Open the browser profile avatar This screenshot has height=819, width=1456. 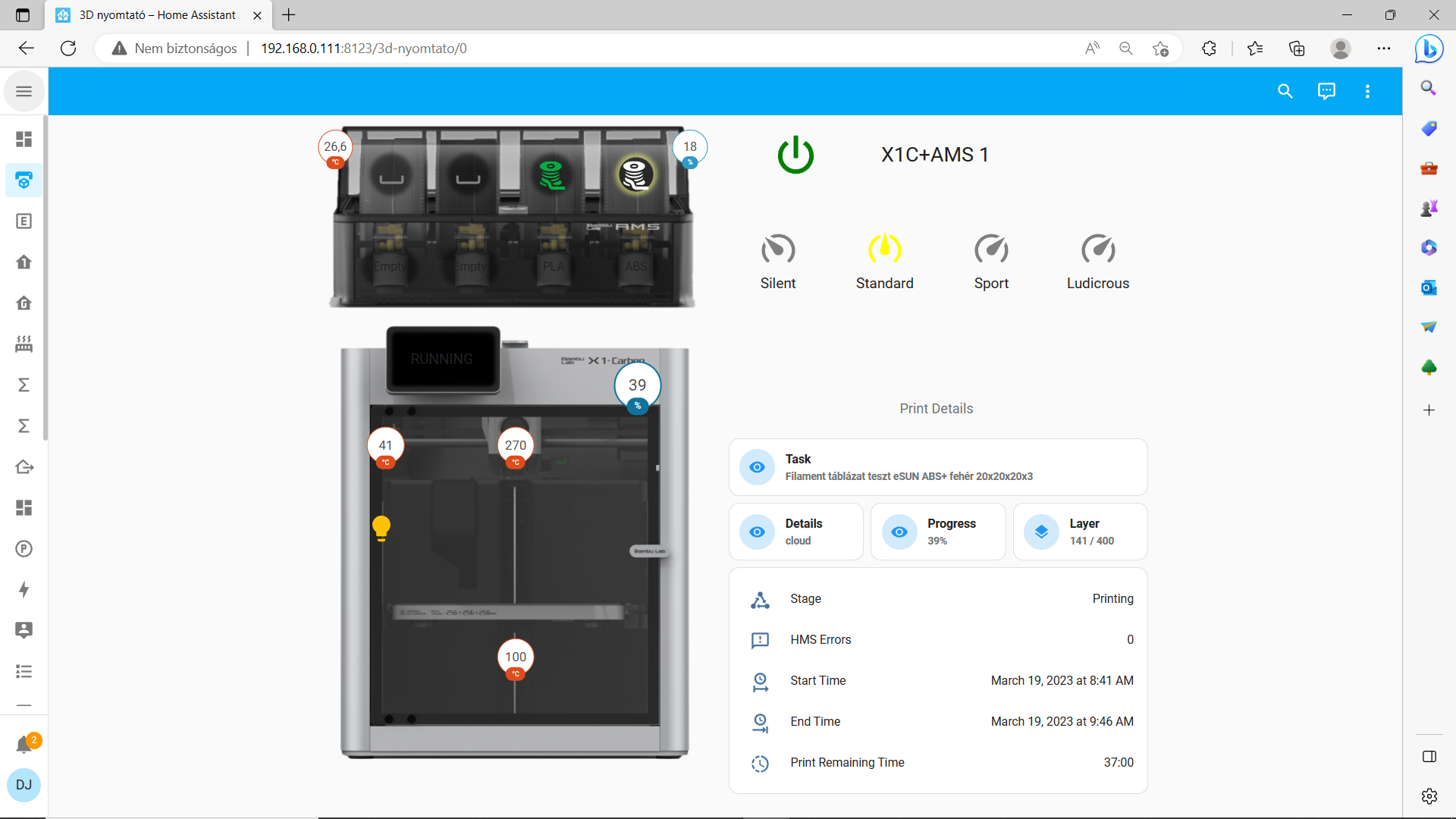[1341, 49]
